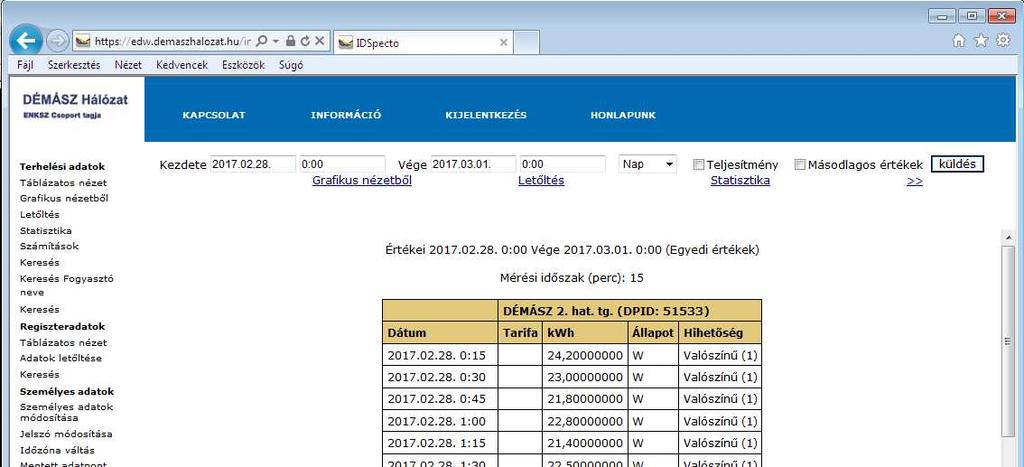Open Táblázatos nézet under Terhelési adatok

(63, 183)
